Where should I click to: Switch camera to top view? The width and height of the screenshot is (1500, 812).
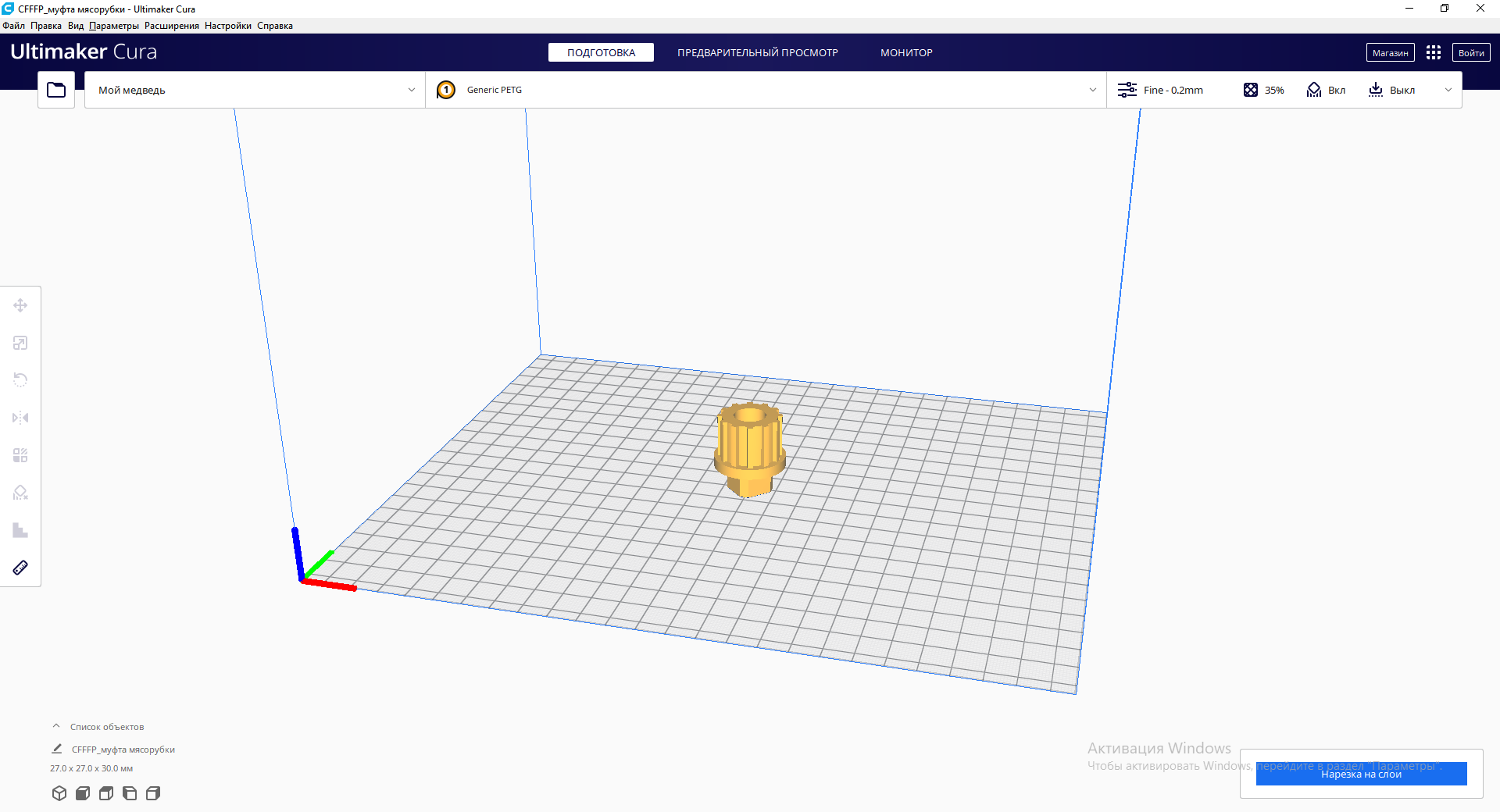click(106, 793)
